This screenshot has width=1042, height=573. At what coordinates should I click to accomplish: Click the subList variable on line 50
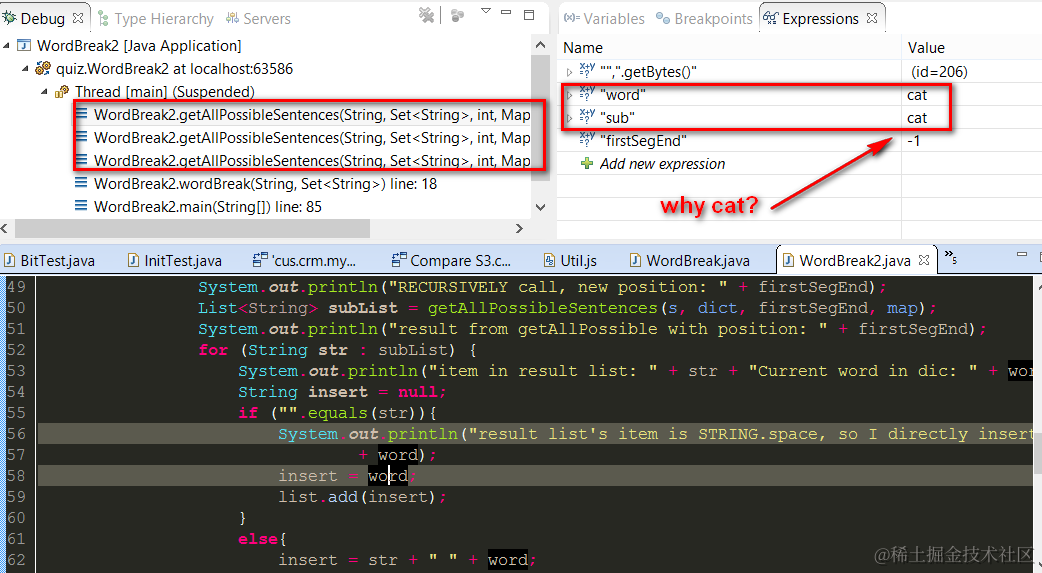(363, 308)
